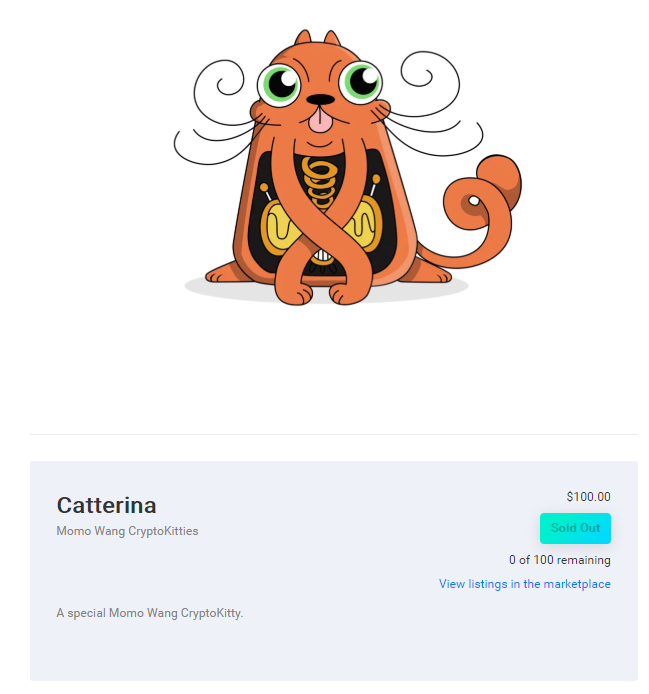Click the cat's right green eye
The image size is (649, 694).
(361, 81)
